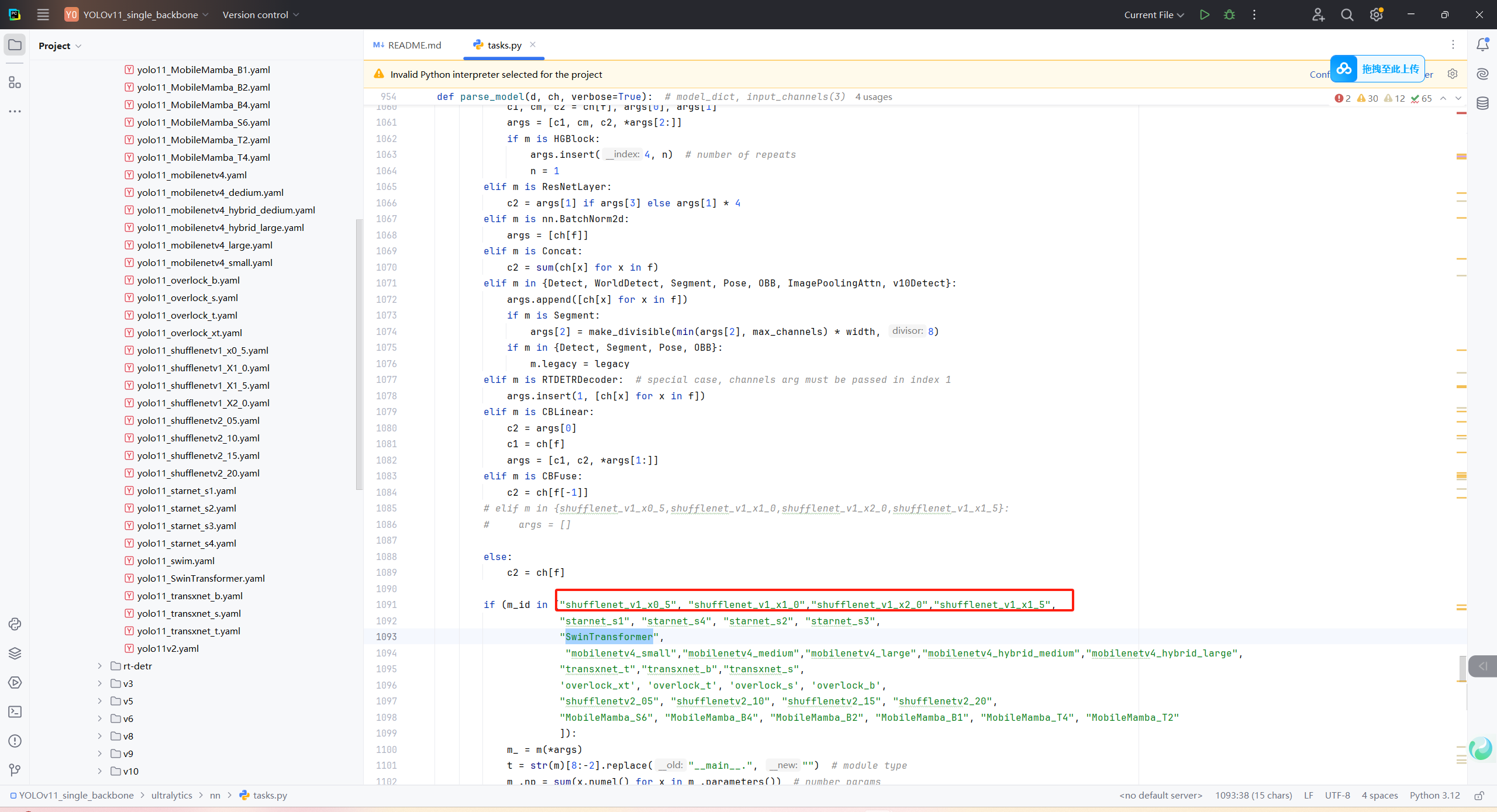Open the Problems tool window
This screenshot has width=1497, height=812.
coord(15,741)
